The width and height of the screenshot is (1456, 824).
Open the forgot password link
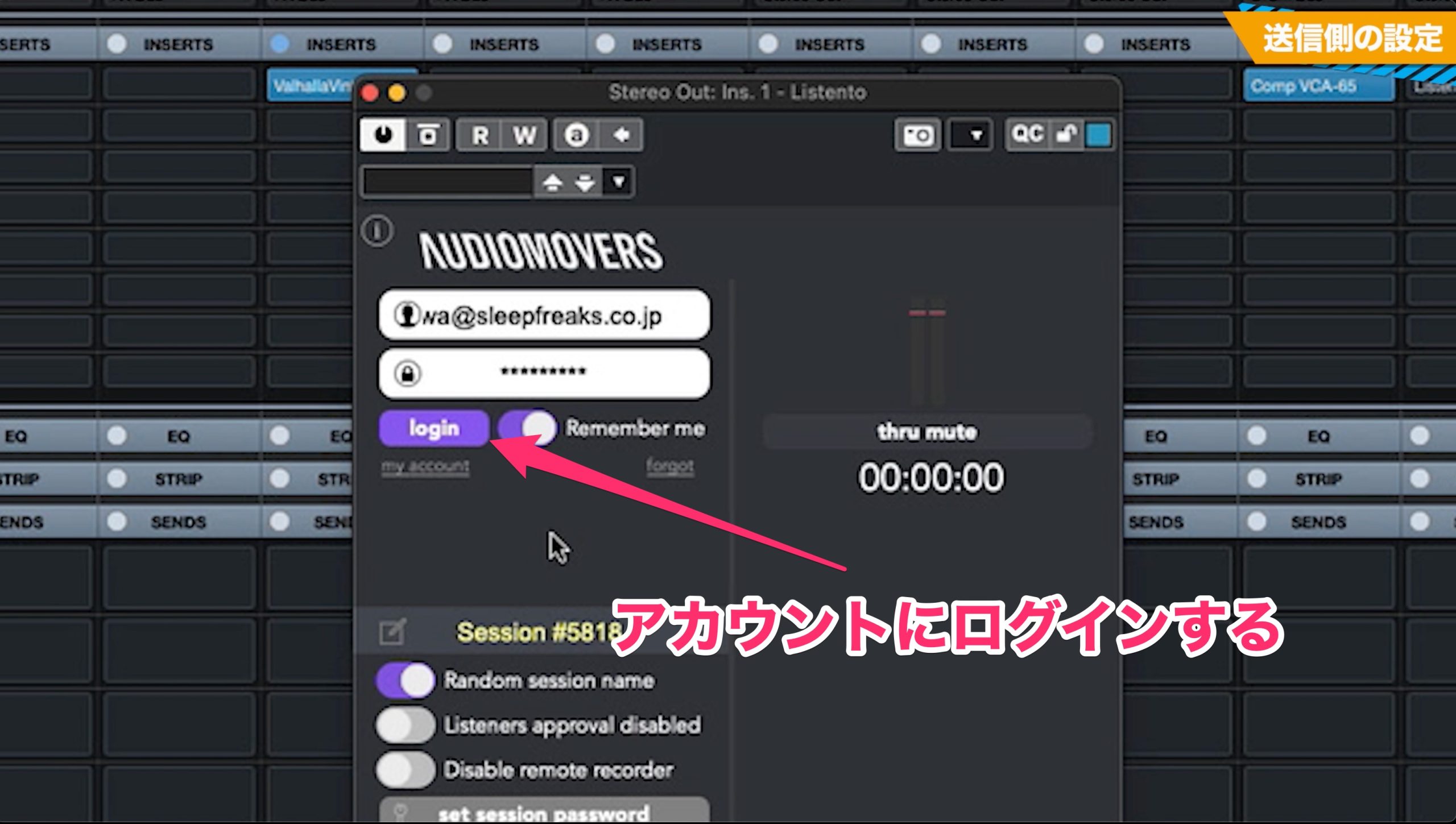click(x=670, y=466)
